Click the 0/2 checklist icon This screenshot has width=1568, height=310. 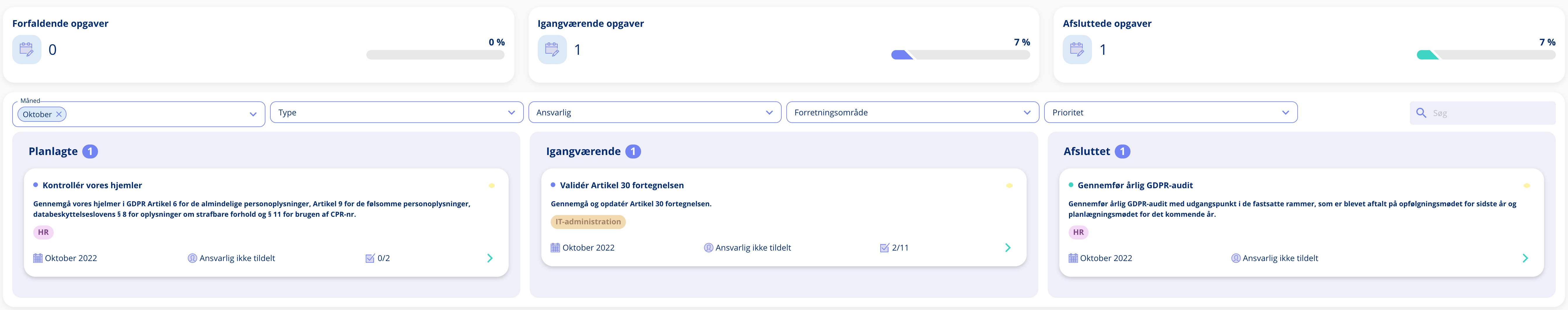pyautogui.click(x=370, y=258)
